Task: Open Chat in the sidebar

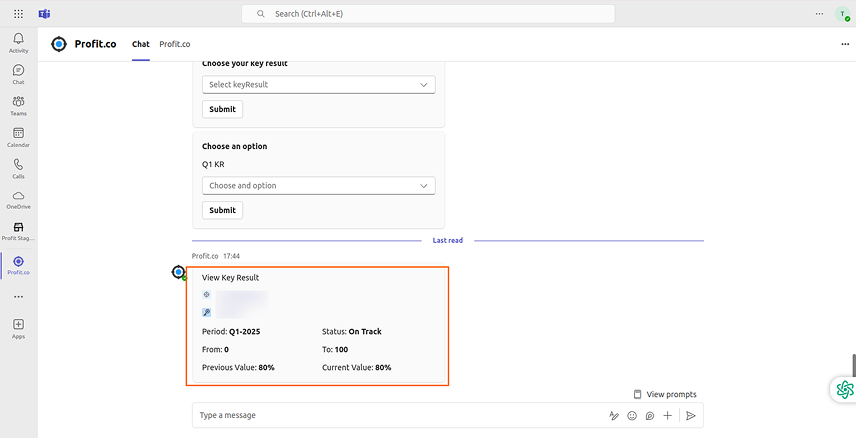Action: 19,74
